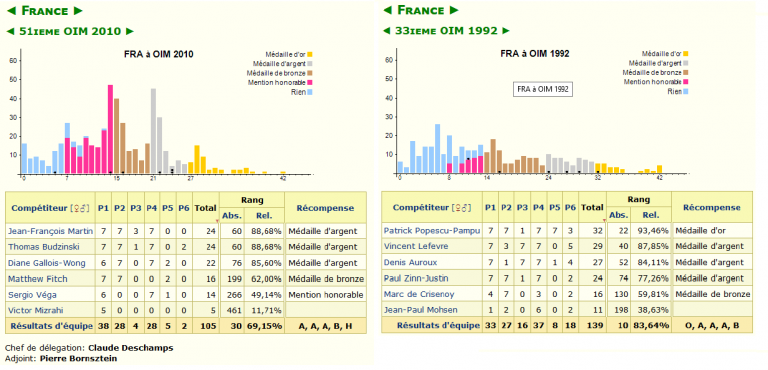768x370 pixels.
Task: Click right arrow after 33ieme OIM 1992
Action: click(x=505, y=30)
